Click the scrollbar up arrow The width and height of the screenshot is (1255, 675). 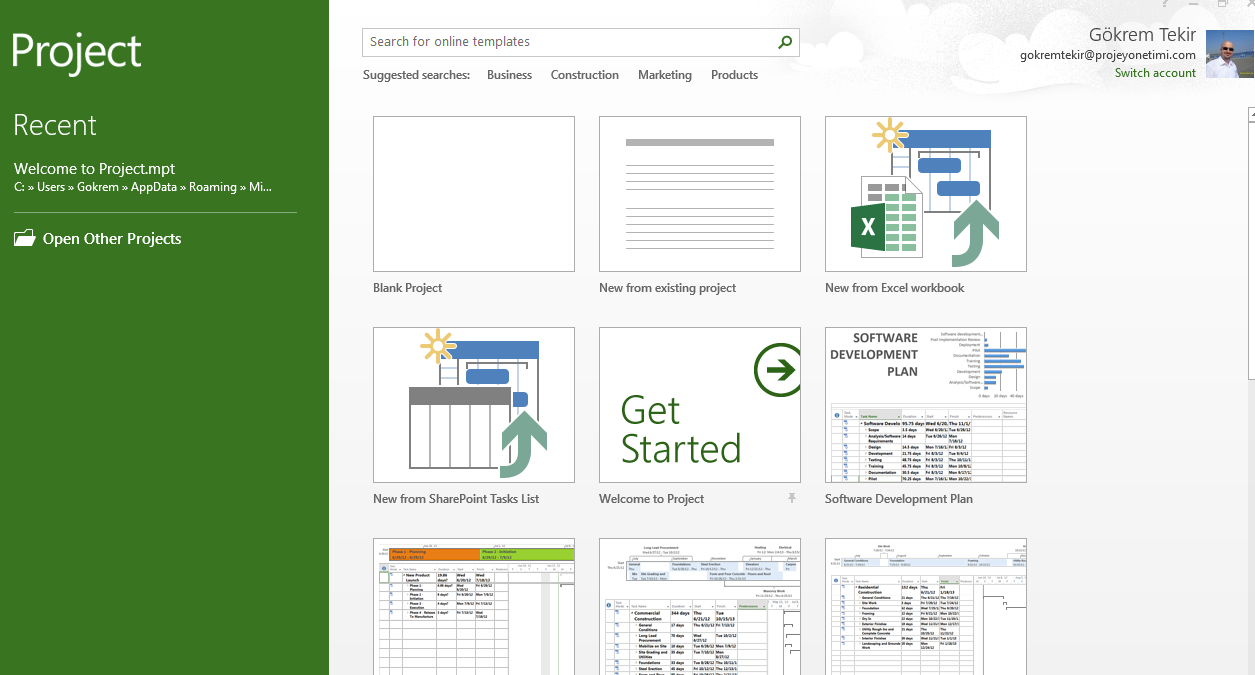click(x=1250, y=115)
